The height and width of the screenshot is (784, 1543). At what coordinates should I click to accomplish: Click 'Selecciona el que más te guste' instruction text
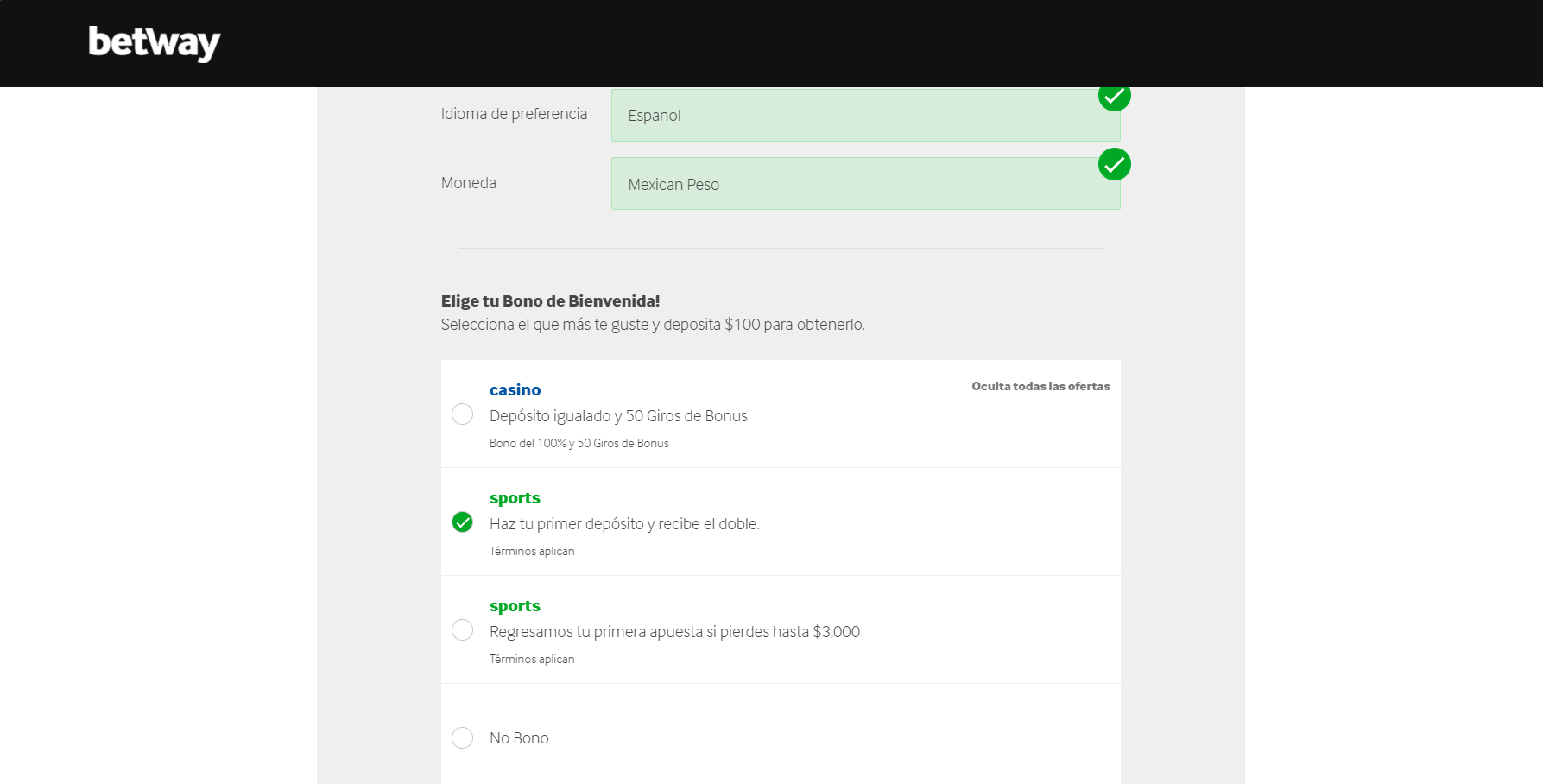click(x=653, y=325)
